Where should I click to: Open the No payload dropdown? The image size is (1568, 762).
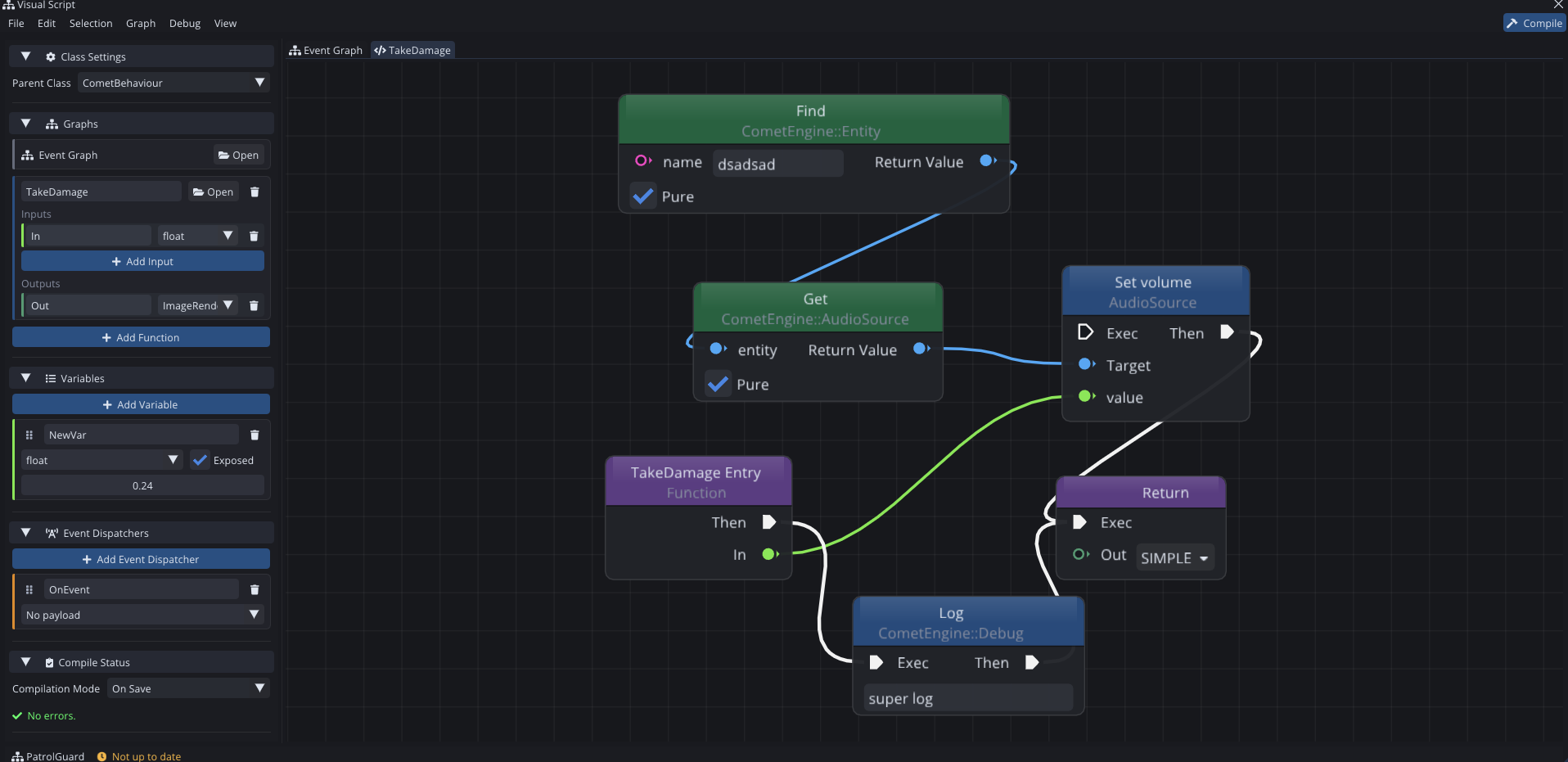pos(142,615)
